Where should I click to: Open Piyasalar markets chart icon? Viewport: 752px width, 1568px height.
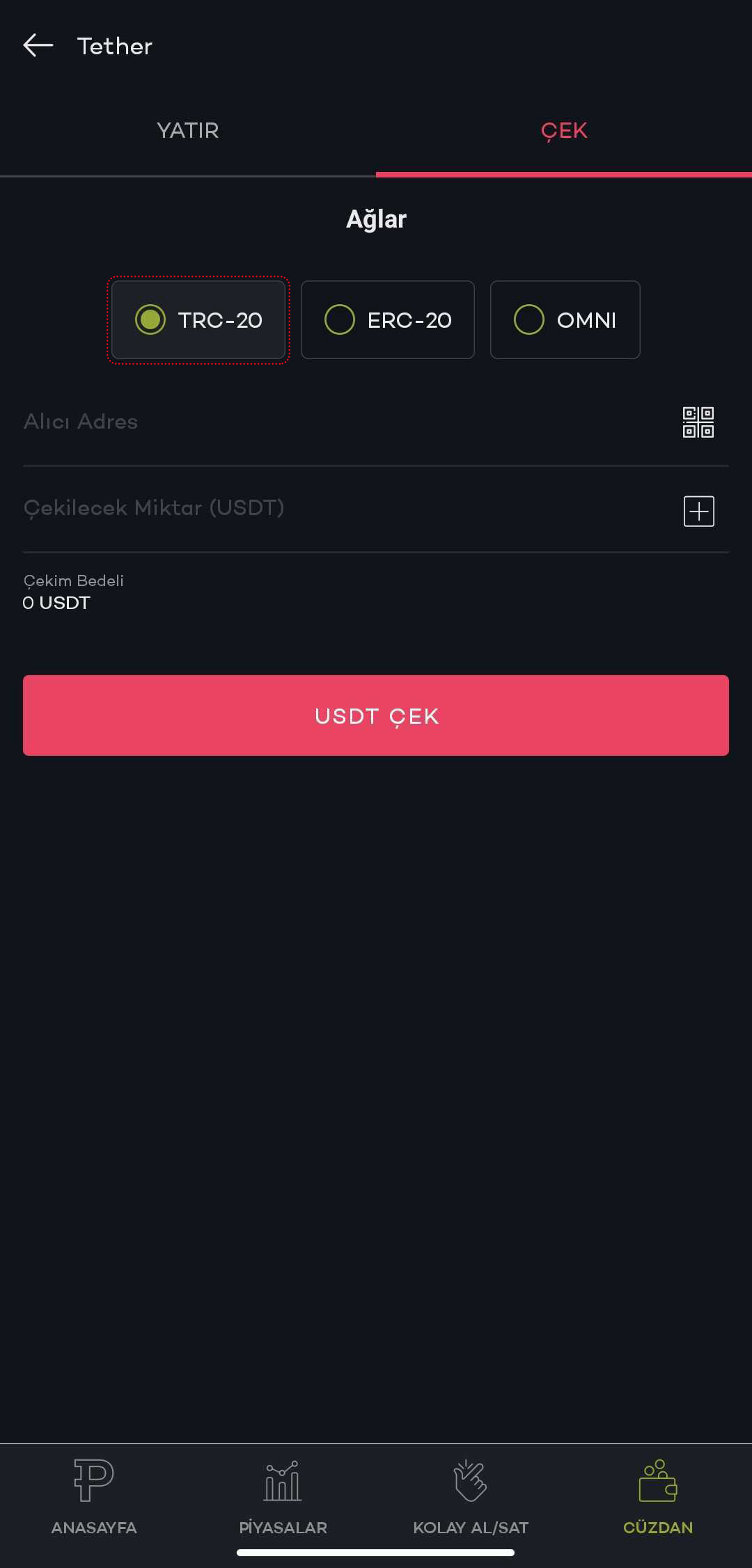coord(283,1480)
